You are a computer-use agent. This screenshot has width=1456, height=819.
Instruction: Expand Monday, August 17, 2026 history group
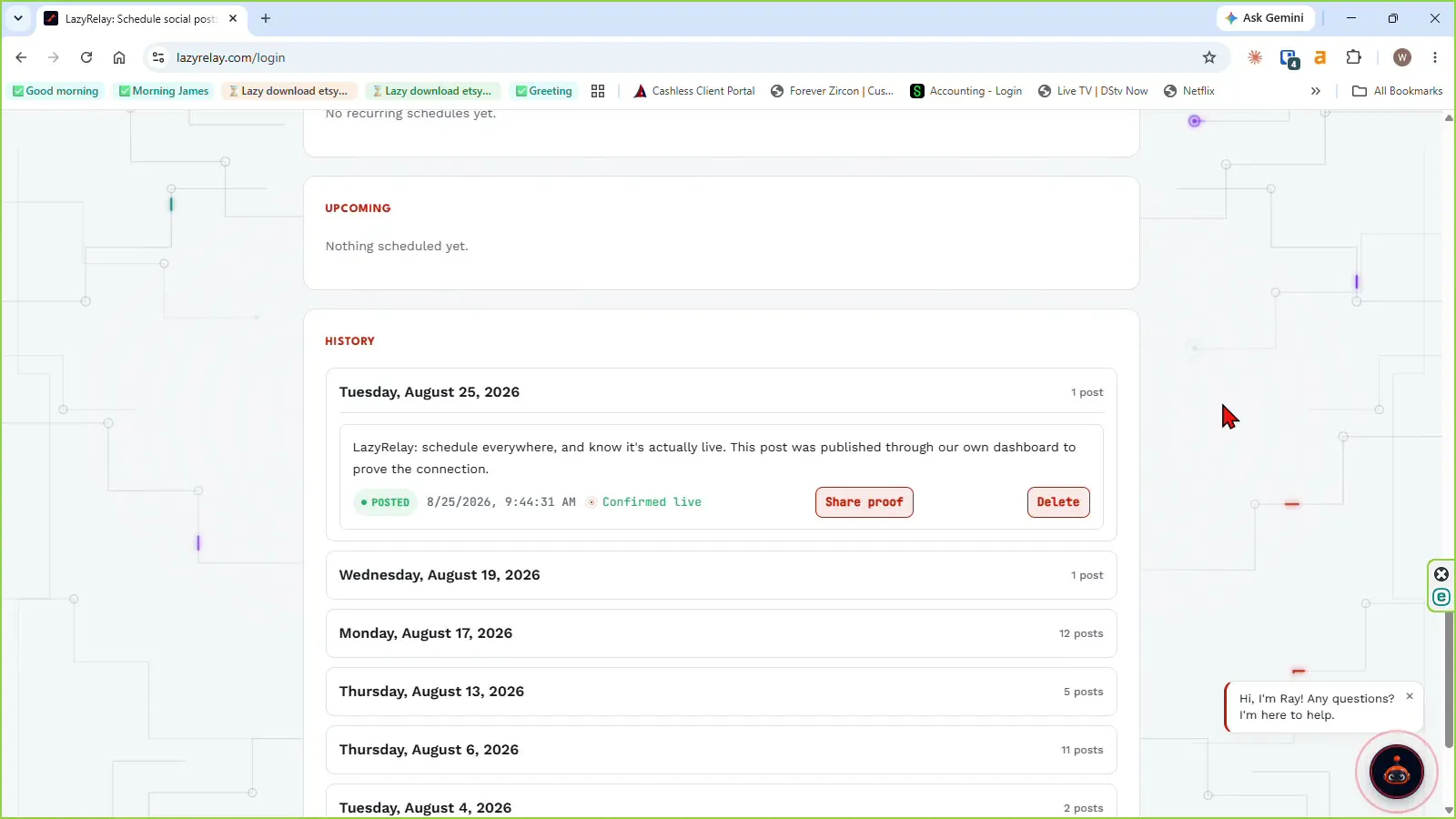tap(721, 633)
